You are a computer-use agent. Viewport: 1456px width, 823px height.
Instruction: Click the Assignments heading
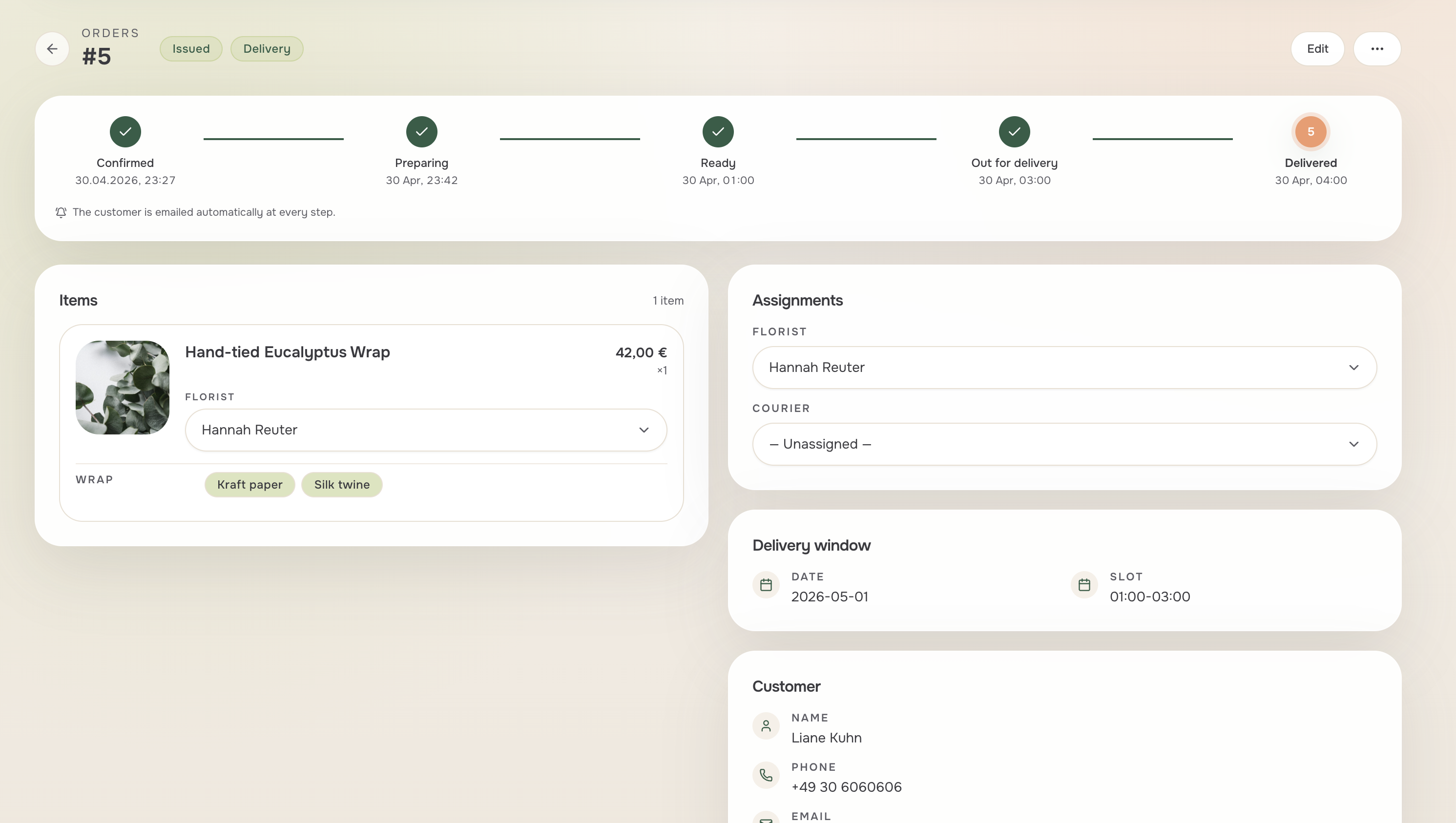click(797, 300)
